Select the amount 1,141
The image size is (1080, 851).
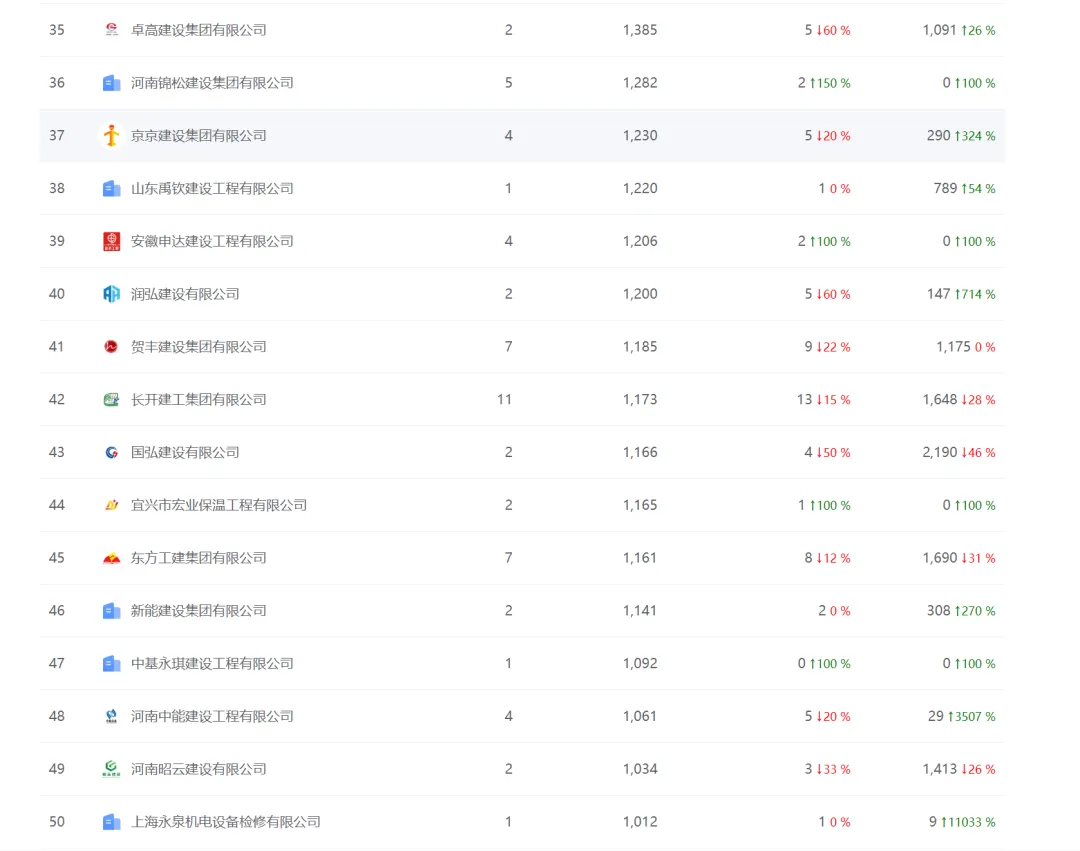640,611
